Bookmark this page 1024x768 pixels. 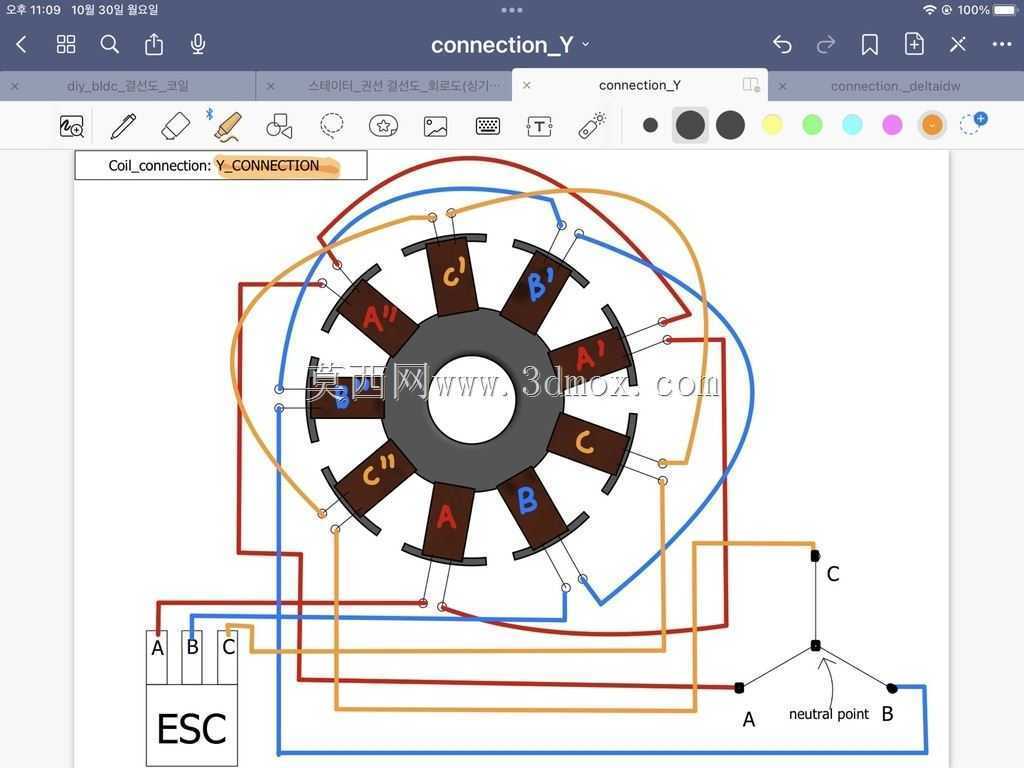click(x=869, y=44)
